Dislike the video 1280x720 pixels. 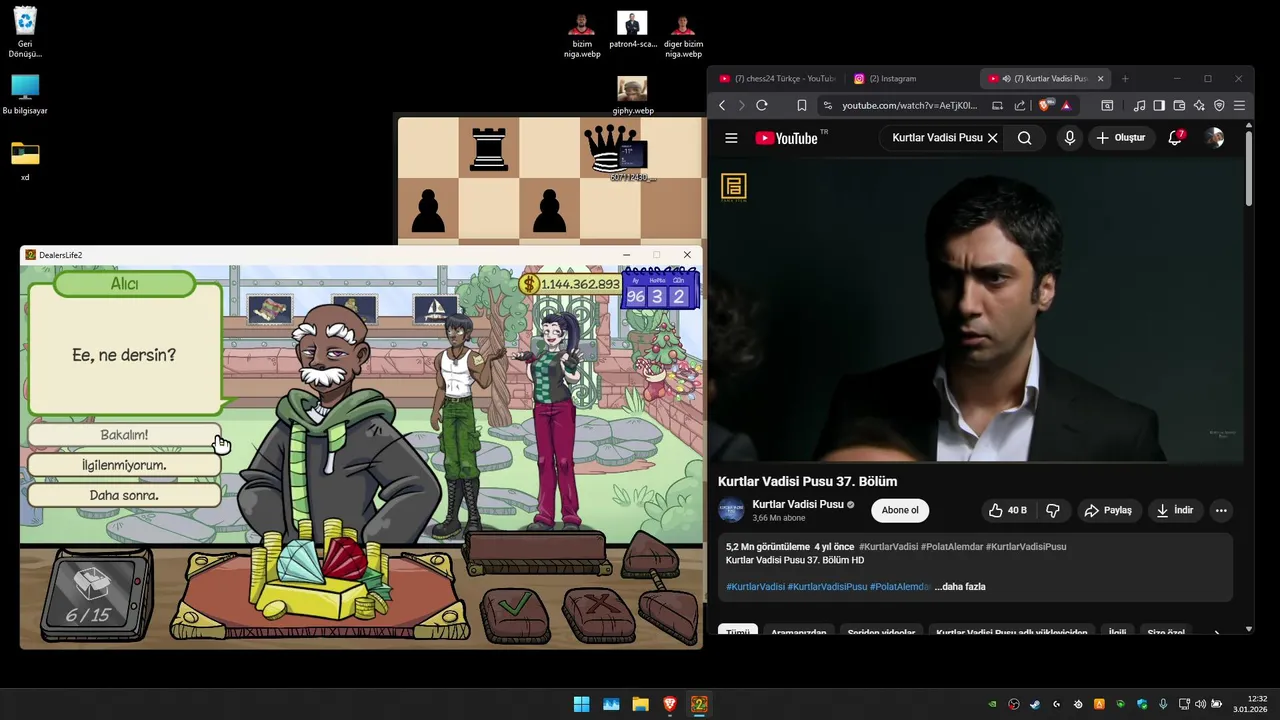1053,510
